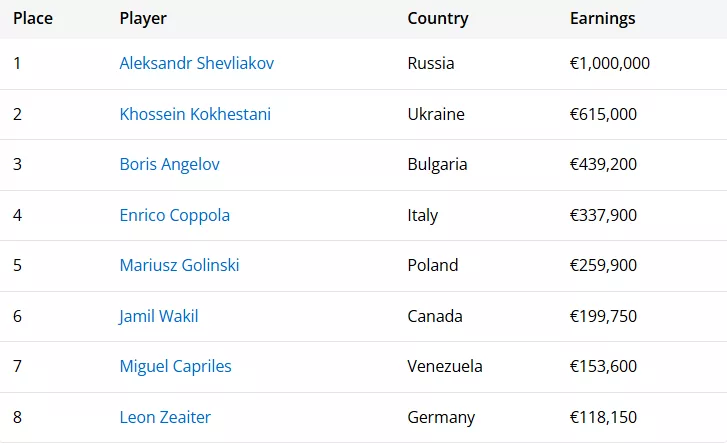Follow the Leon Zeaiter link
727x443 pixels.
point(165,417)
